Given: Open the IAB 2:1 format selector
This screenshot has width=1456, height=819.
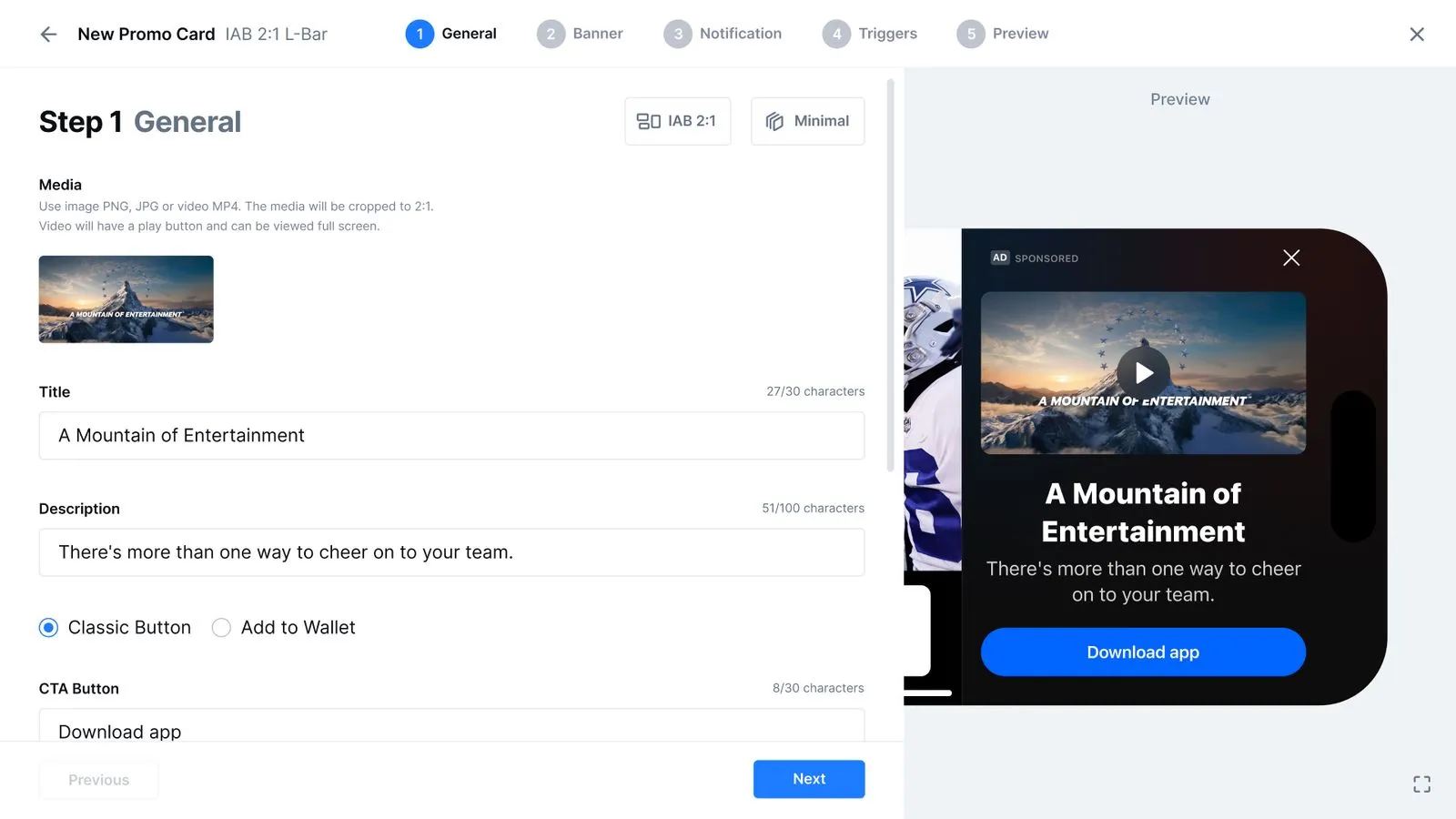Looking at the screenshot, I should [x=677, y=121].
